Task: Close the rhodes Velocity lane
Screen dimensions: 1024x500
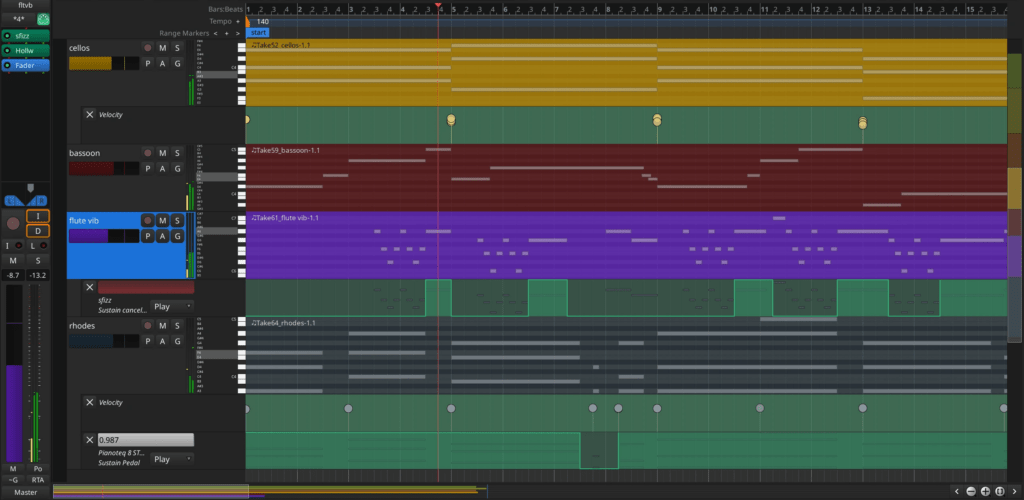Action: click(89, 402)
